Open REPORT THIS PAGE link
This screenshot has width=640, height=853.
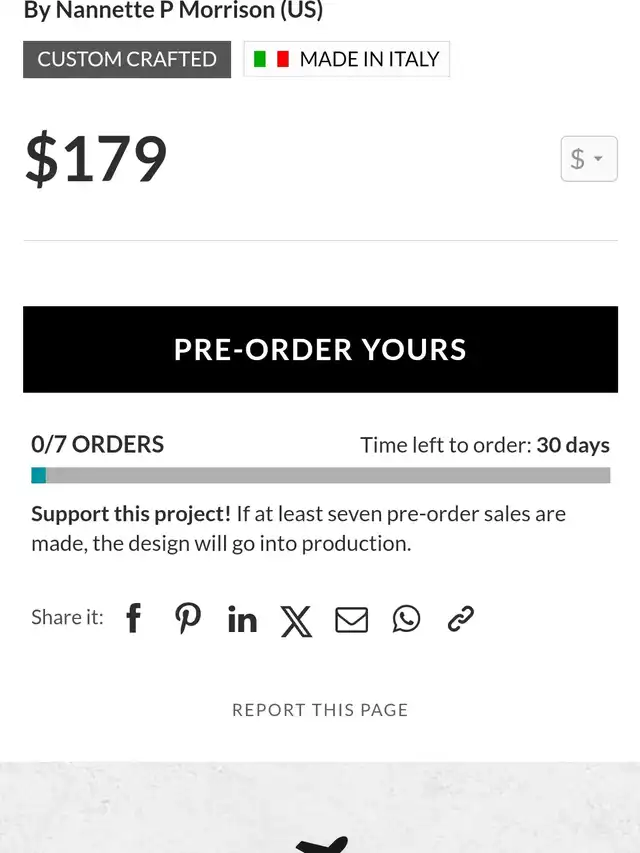pyautogui.click(x=320, y=710)
